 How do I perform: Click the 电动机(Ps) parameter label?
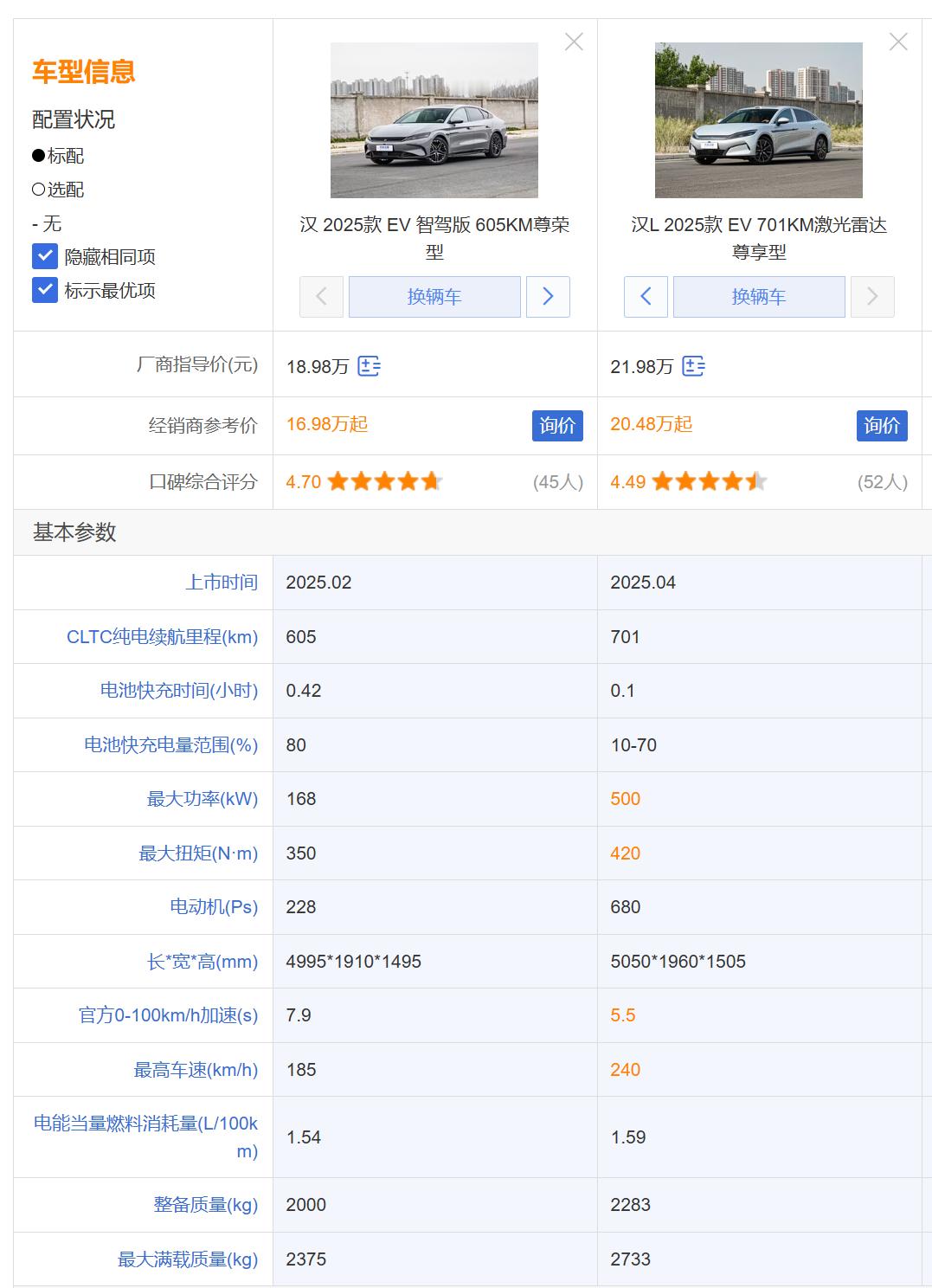click(214, 907)
